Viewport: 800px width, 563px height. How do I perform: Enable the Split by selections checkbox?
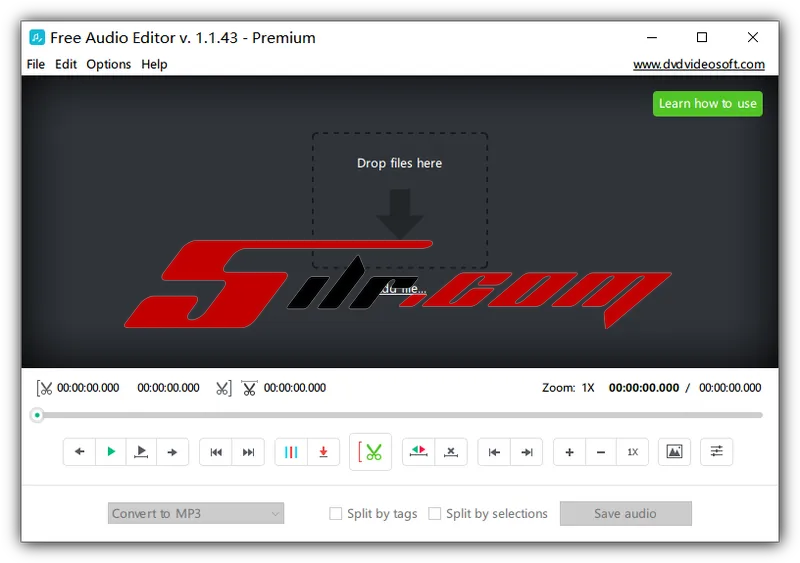[434, 513]
